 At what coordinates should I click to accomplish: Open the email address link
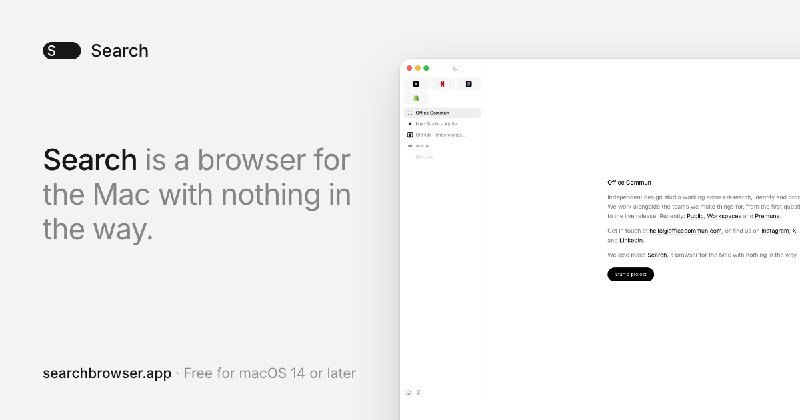(685, 231)
